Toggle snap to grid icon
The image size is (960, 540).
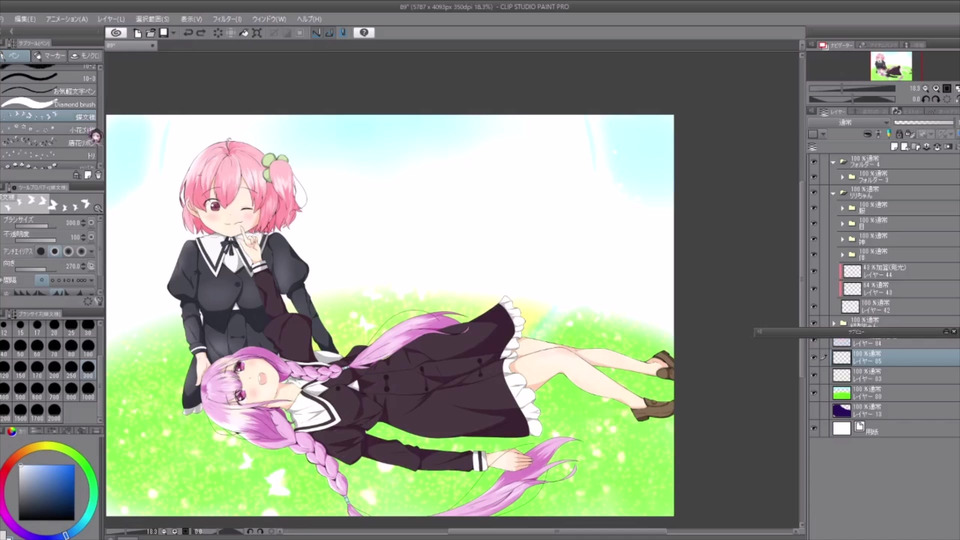(343, 33)
